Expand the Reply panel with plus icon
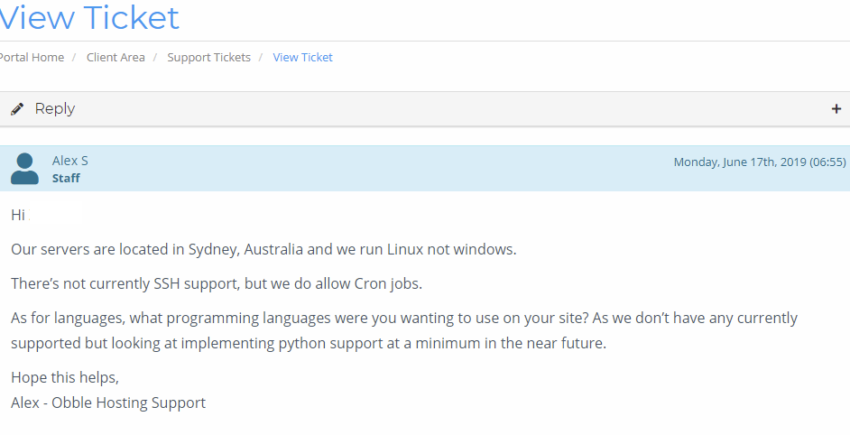 tap(836, 109)
